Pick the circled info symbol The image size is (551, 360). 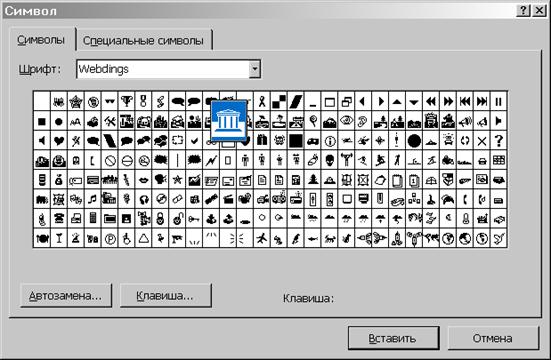pyautogui.click(x=330, y=141)
